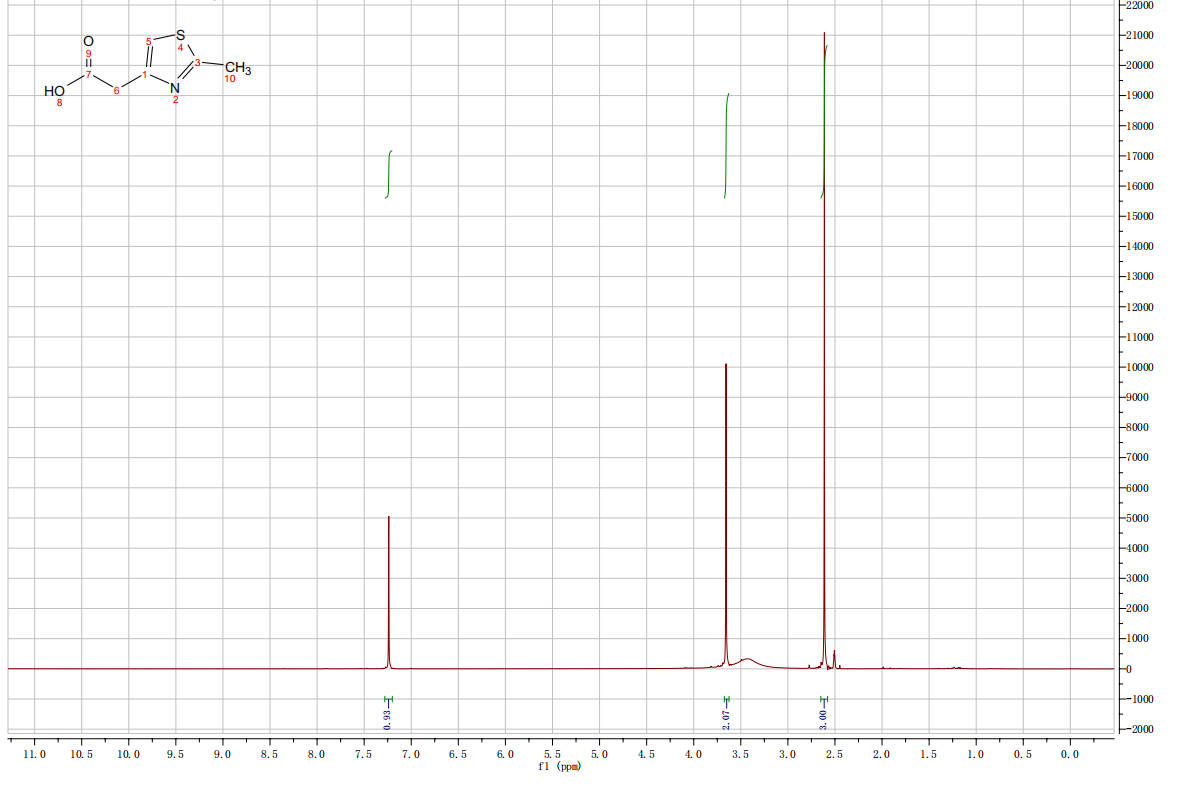1196x794 pixels.
Task: Select the carbonyl oxygen O atom
Action: pos(88,41)
